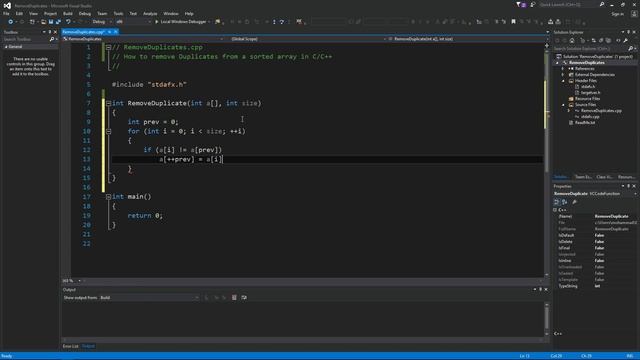Collapse the Header Files folder

[x=563, y=81]
